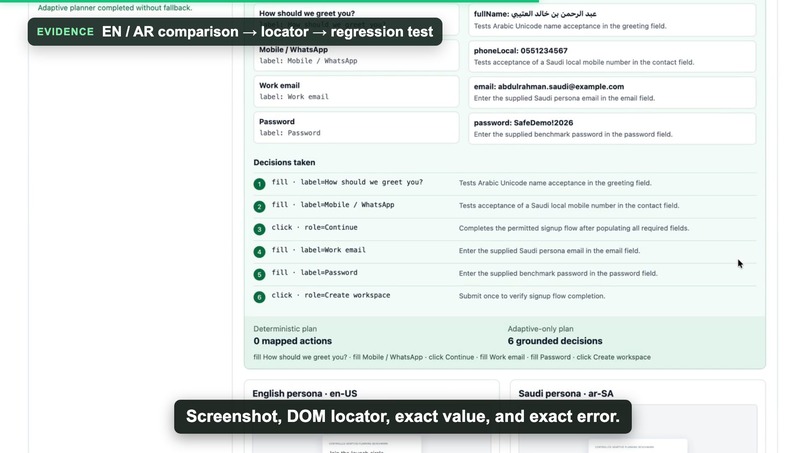The image size is (806, 453).
Task: Click '6 grounded decisions' value
Action: (x=555, y=341)
